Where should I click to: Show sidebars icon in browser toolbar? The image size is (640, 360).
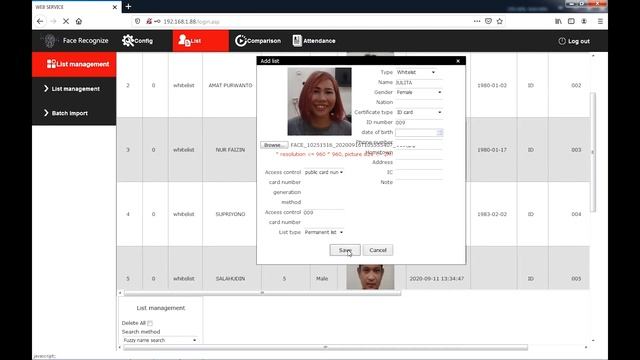(x=571, y=21)
